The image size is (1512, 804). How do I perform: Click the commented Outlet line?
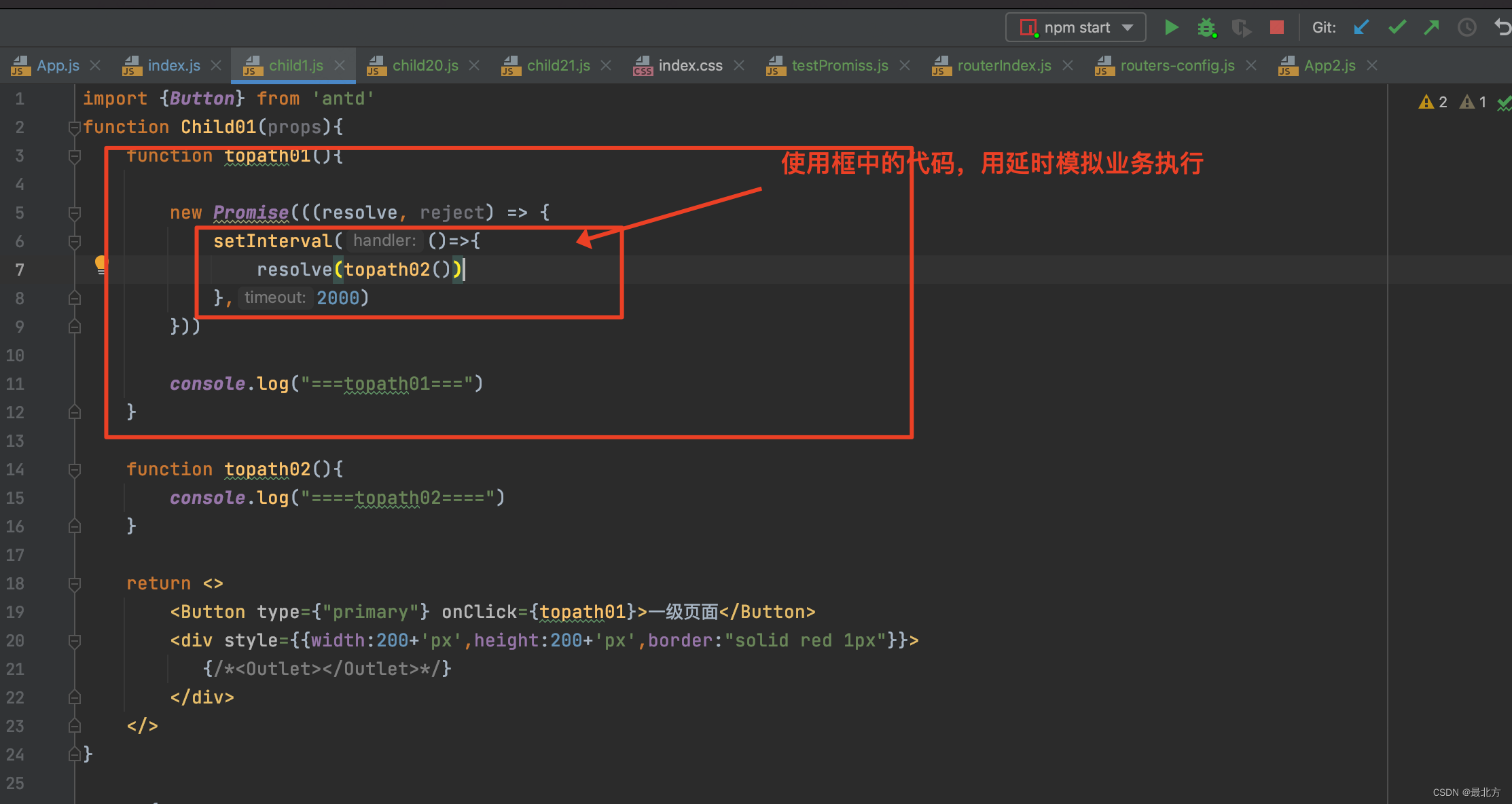327,670
